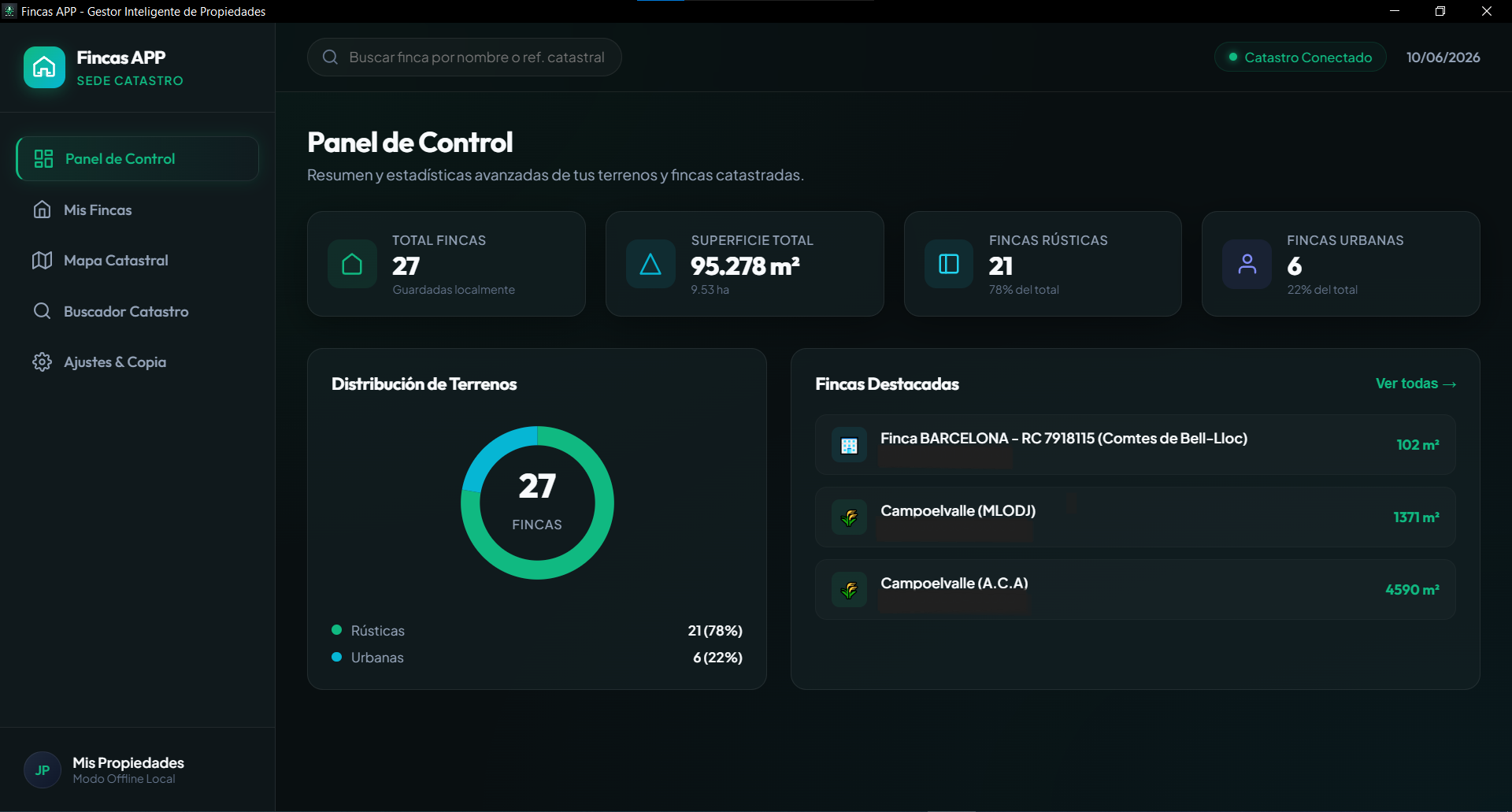
Task: Click the JP profile avatar
Action: pyautogui.click(x=43, y=770)
